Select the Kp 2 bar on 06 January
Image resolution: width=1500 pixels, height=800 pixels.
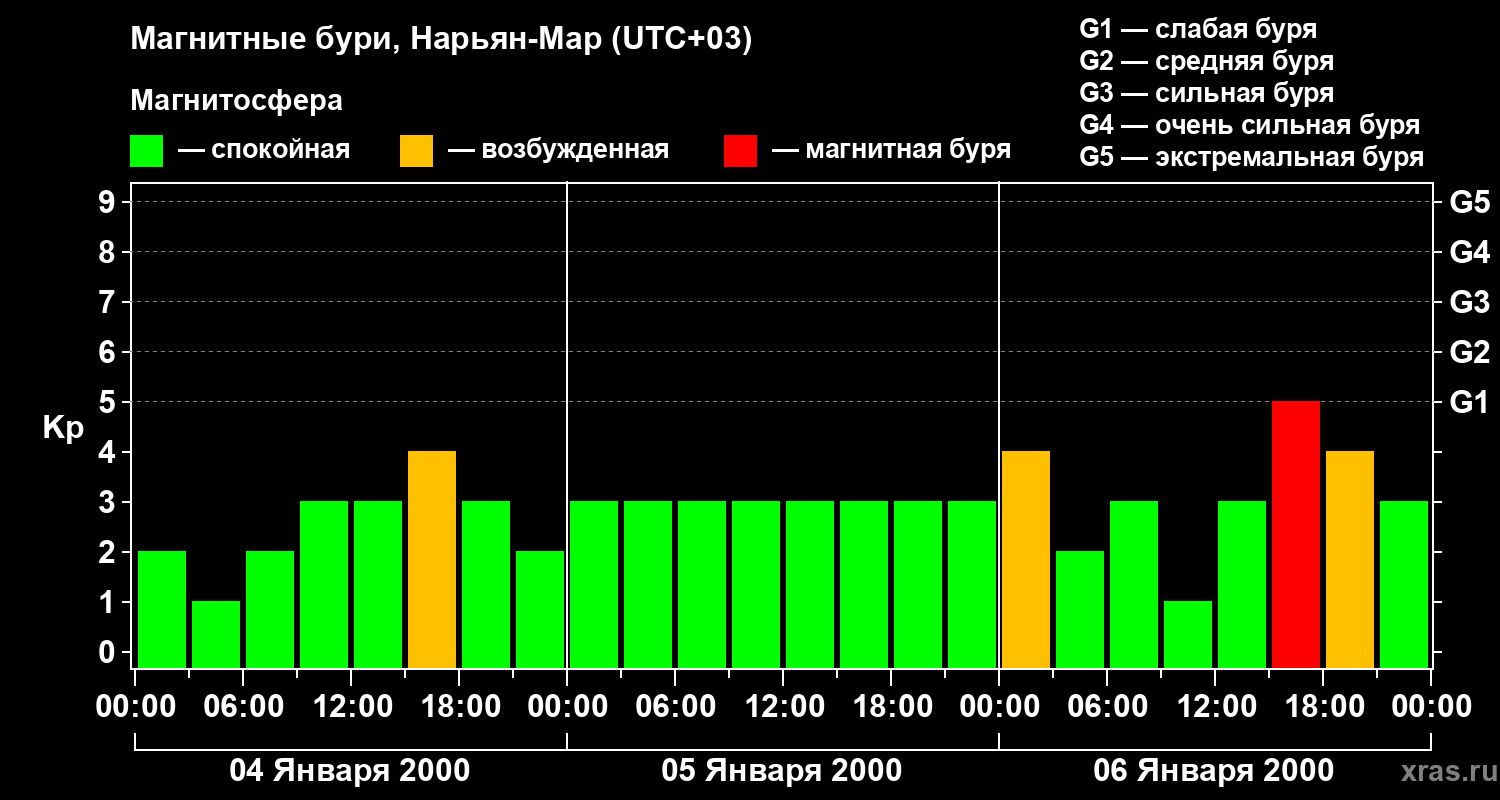(x=1080, y=609)
